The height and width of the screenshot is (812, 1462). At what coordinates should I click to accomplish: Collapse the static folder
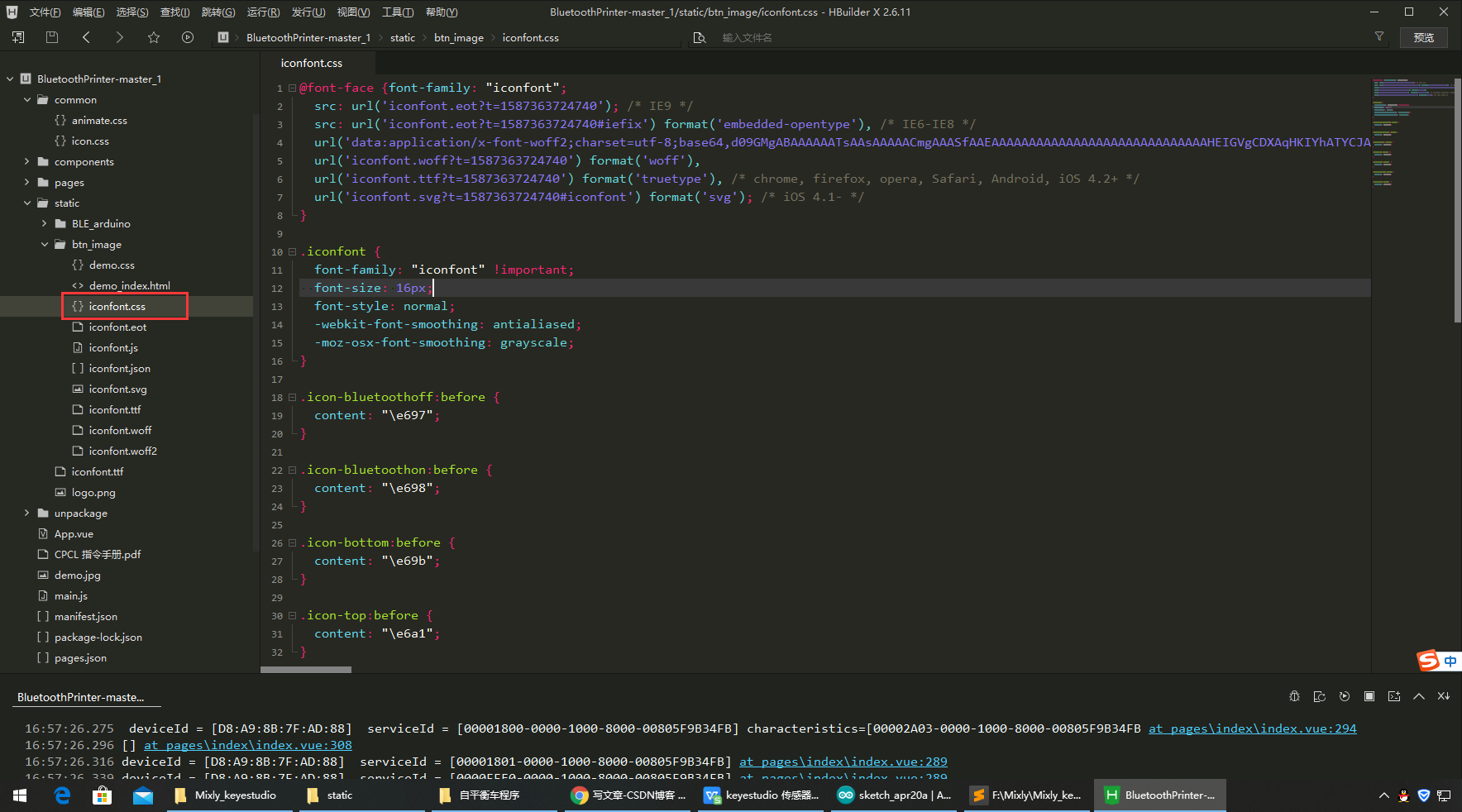pos(27,203)
